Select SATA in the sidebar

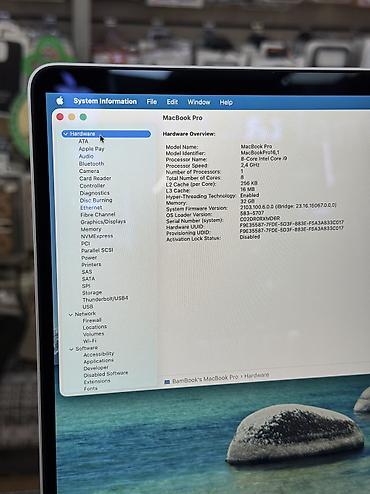click(88, 279)
